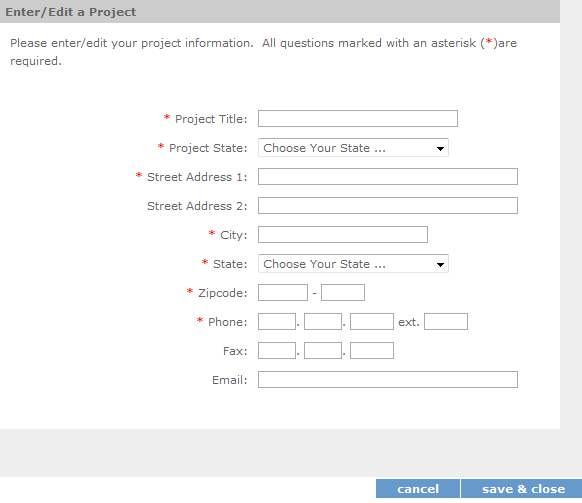This screenshot has width=582, height=503.
Task: Click the cancel button
Action: point(418,489)
